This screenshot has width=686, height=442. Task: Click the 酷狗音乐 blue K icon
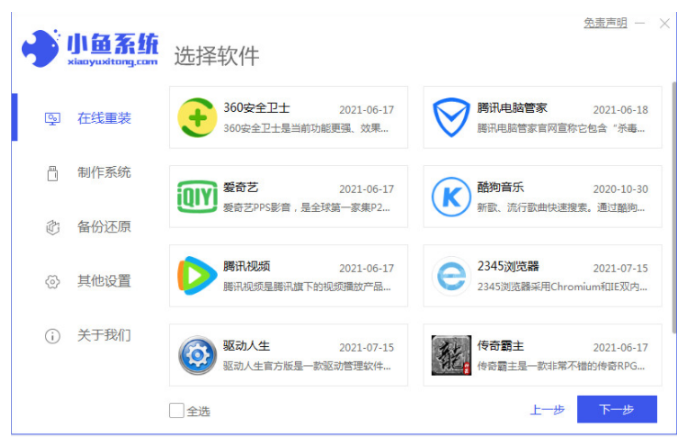tap(451, 196)
